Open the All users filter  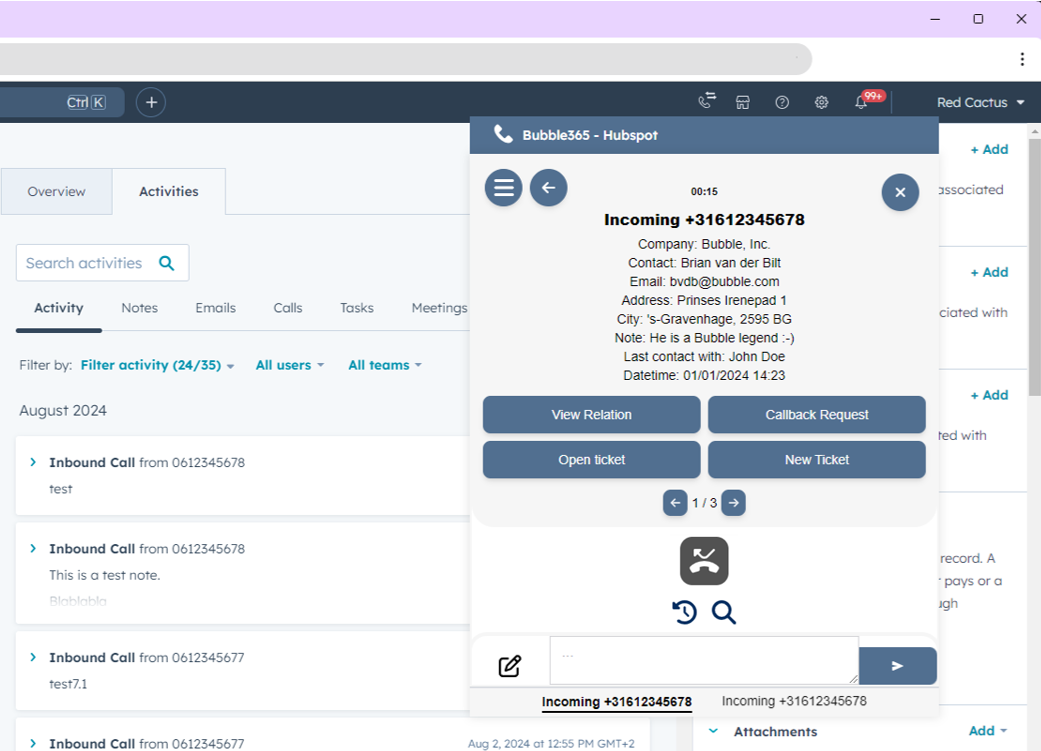tap(289, 365)
